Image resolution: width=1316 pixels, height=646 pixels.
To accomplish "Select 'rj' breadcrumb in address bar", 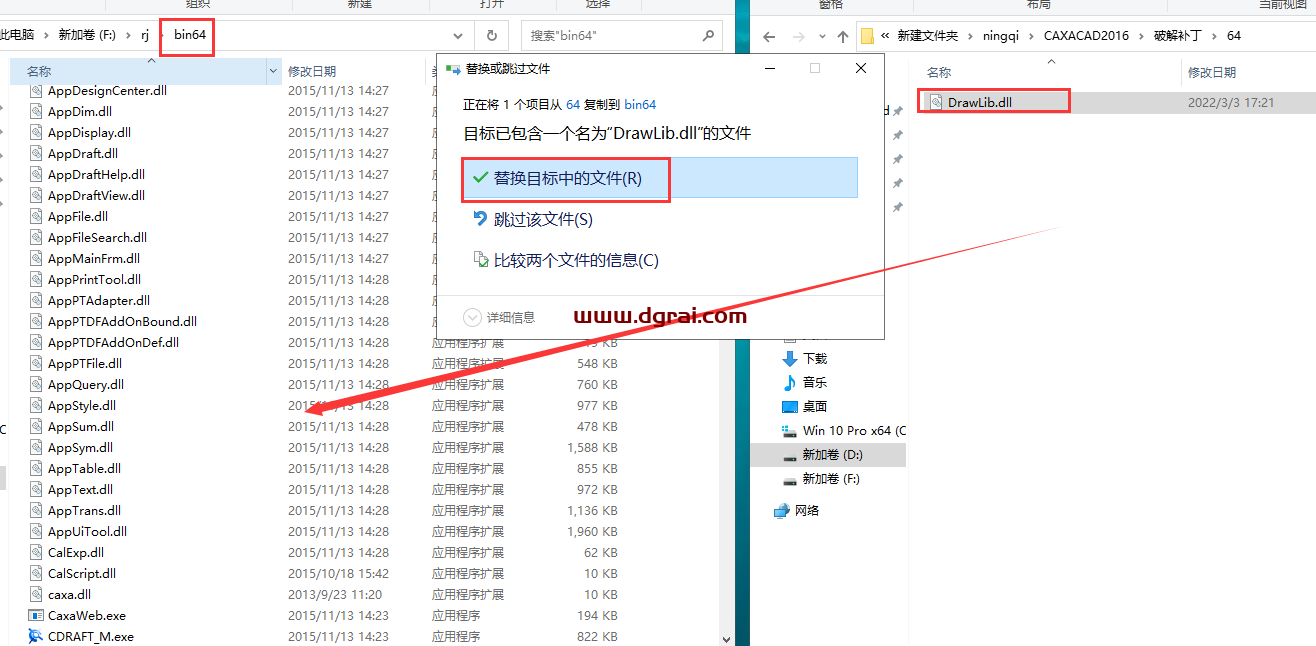I will coord(145,34).
